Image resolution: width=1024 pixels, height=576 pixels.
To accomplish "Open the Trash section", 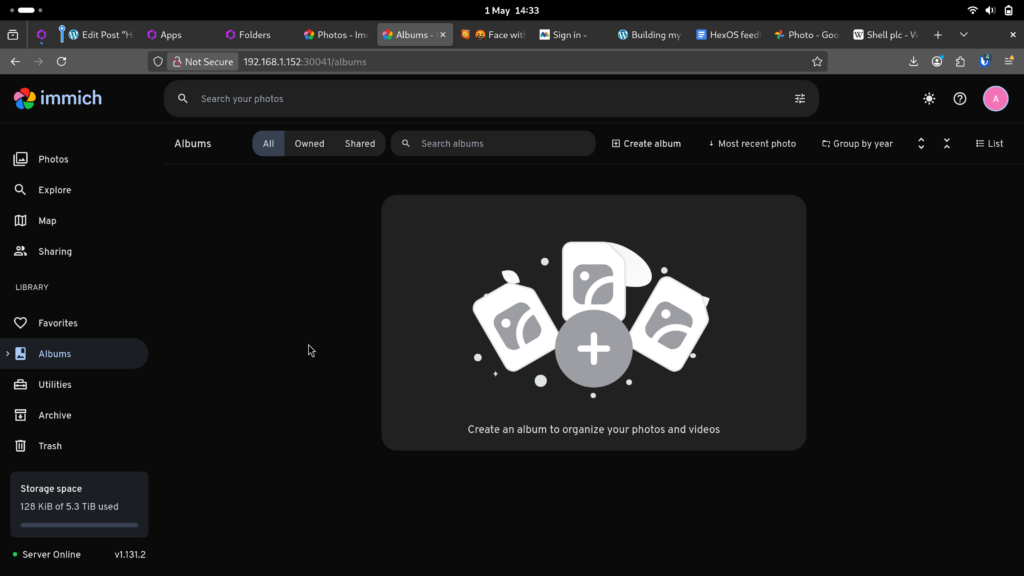I will point(74,446).
